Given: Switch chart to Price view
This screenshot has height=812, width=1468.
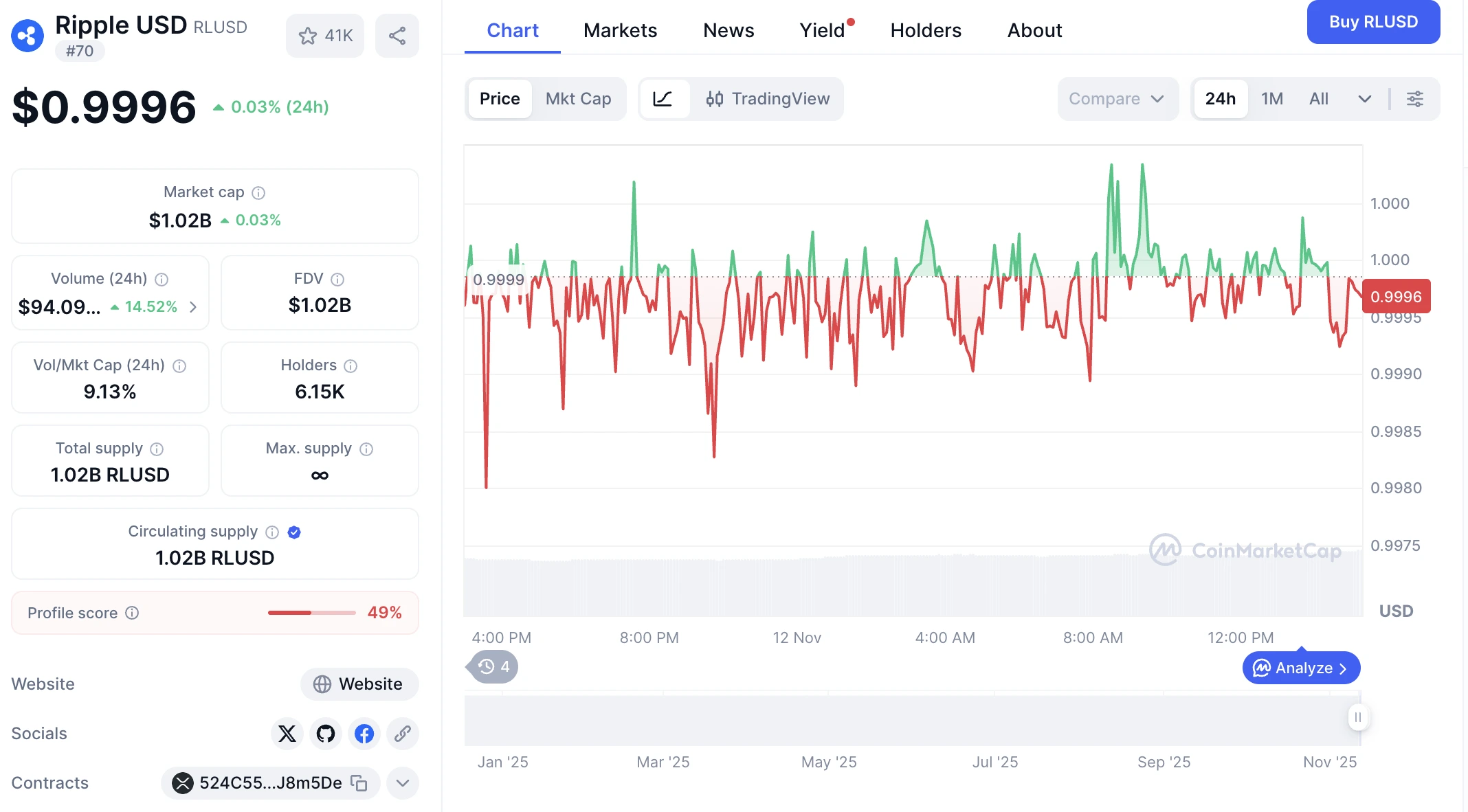Looking at the screenshot, I should click(500, 99).
